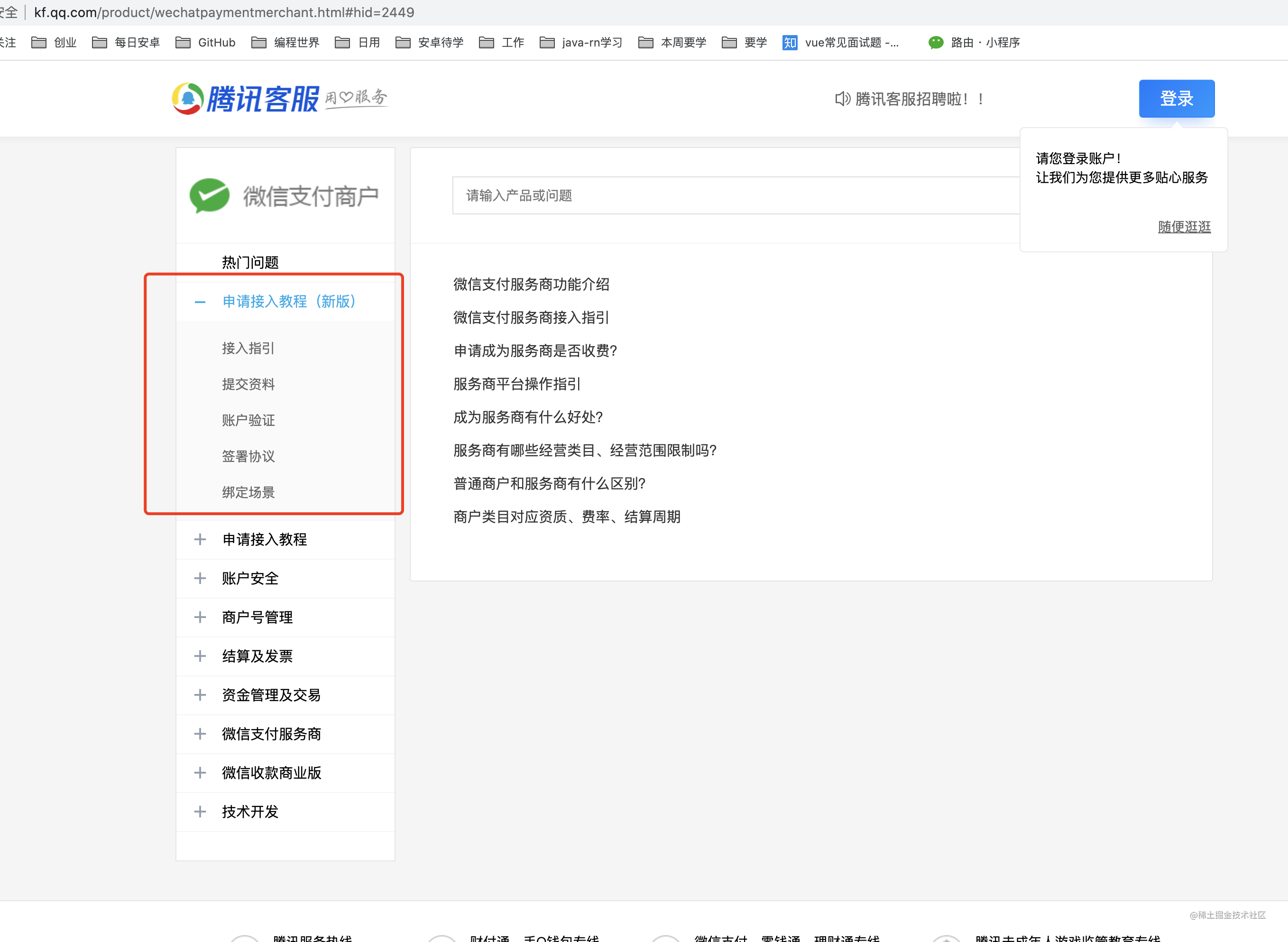Viewport: 1288px width, 942px height.
Task: Open the 提交资料 submenu item
Action: [248, 384]
